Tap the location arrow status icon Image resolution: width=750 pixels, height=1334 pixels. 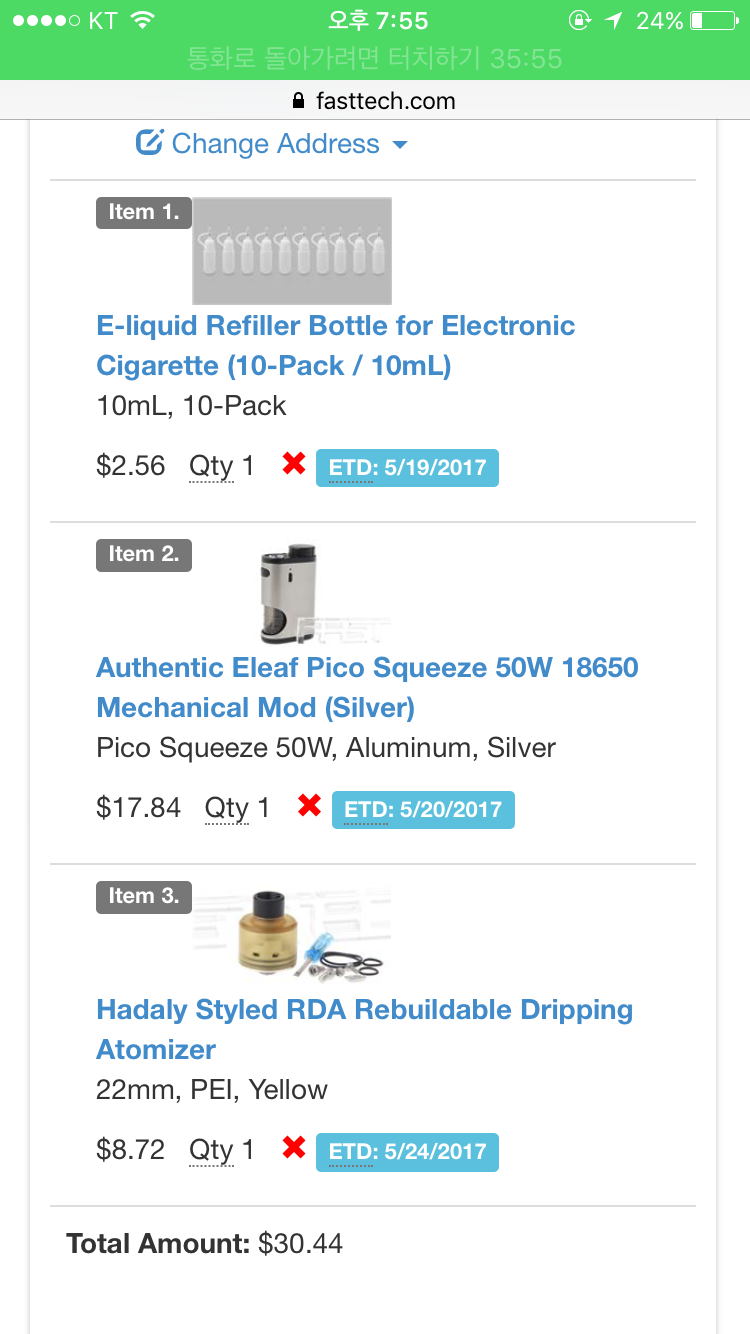(614, 21)
